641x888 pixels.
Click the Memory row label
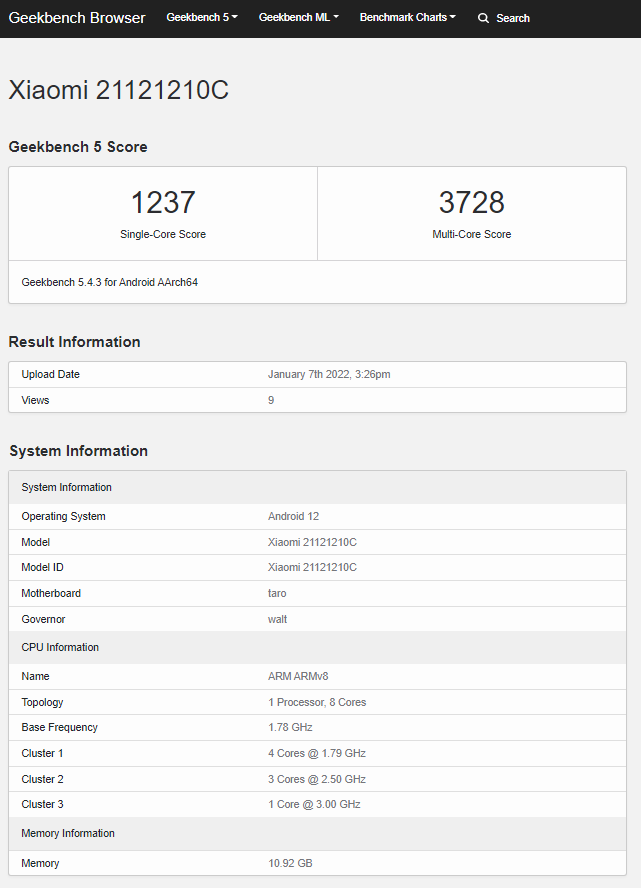(x=40, y=863)
